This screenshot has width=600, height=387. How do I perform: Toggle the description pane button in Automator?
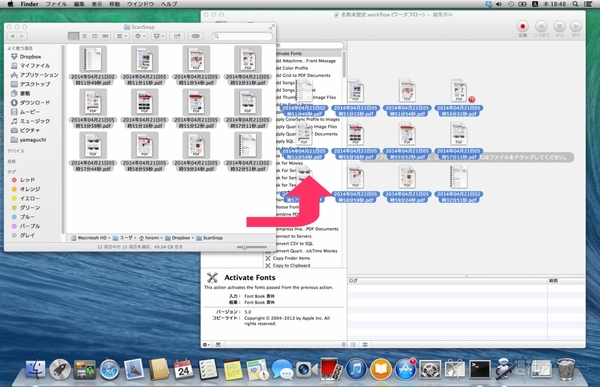218,345
